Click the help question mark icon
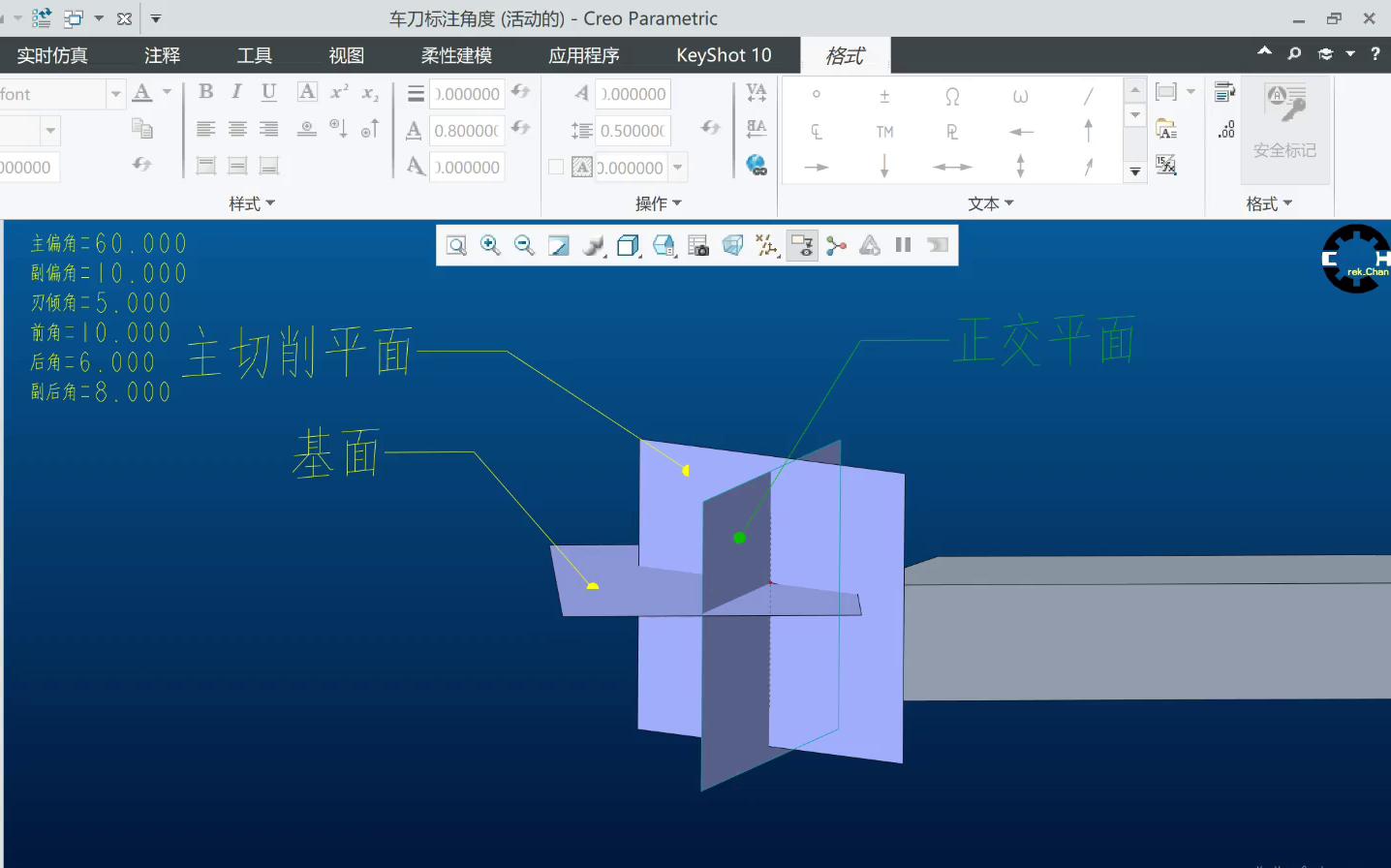 (x=1375, y=53)
